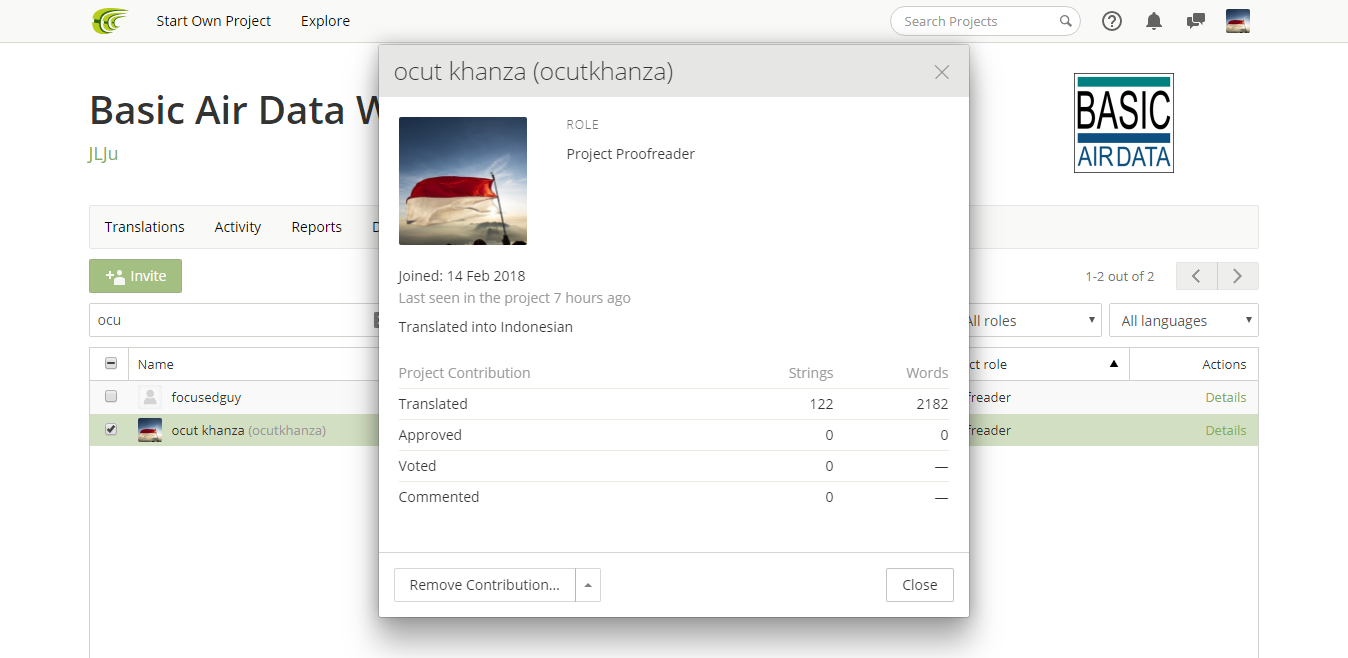Uncheck the ocut khanza row checkbox
The height and width of the screenshot is (658, 1348).
(x=111, y=430)
